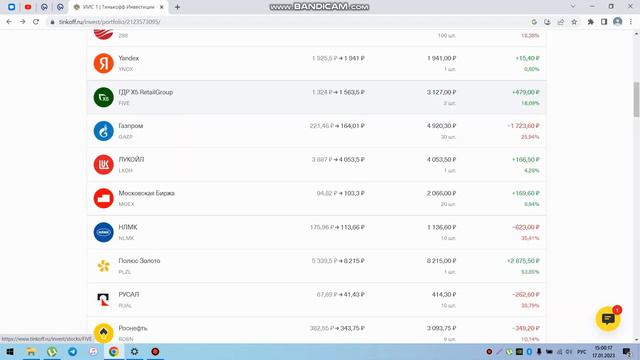640x360 pixels.
Task: Click Lukoil price 3 887 ₽ → 4 053,5 ₽
Action: click(x=338, y=160)
